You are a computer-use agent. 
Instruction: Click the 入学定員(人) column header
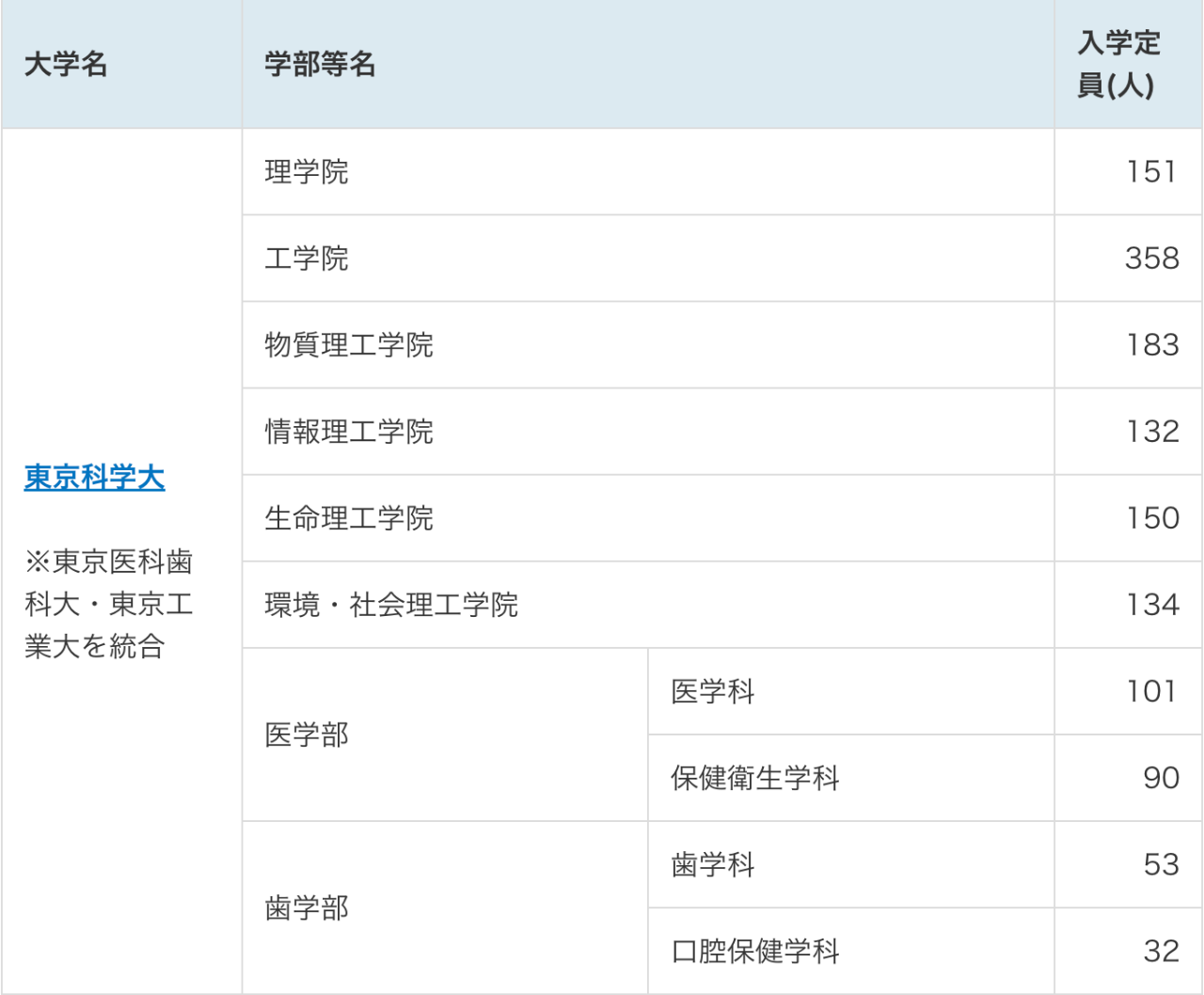click(1118, 64)
